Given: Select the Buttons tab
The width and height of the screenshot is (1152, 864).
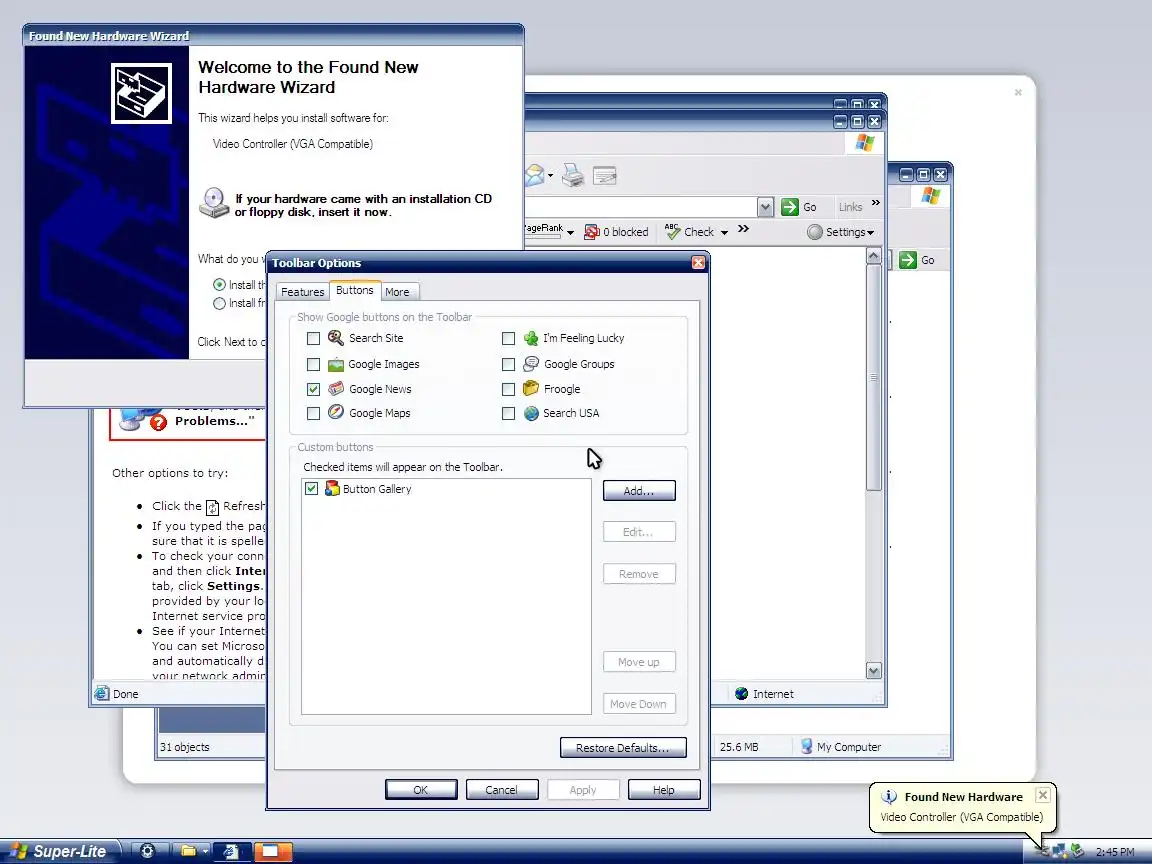Looking at the screenshot, I should point(355,290).
